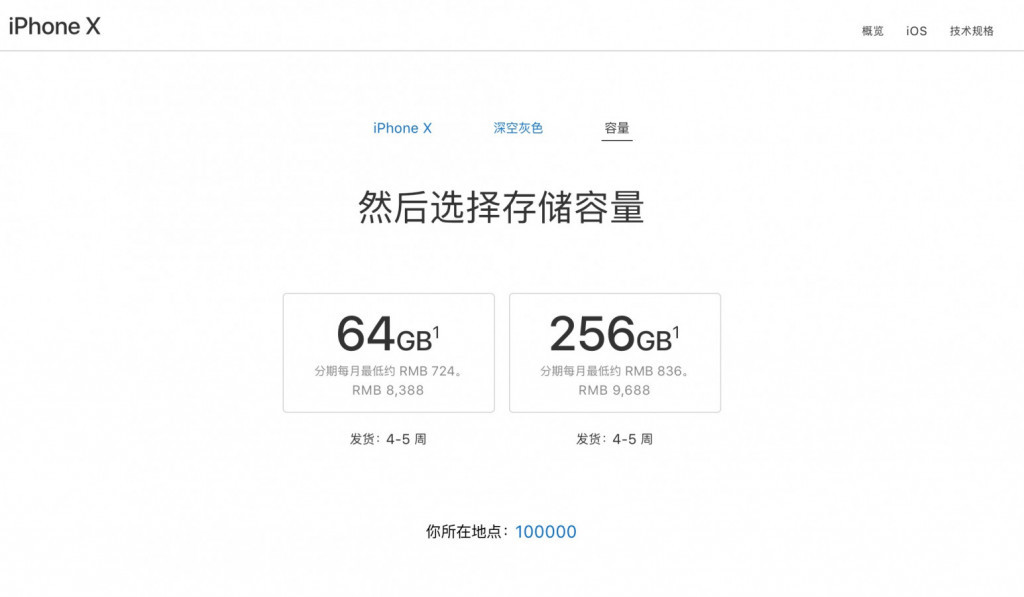The image size is (1024, 597).
Task: Click the shipping estimate under the 64GB card
Action: 388,439
